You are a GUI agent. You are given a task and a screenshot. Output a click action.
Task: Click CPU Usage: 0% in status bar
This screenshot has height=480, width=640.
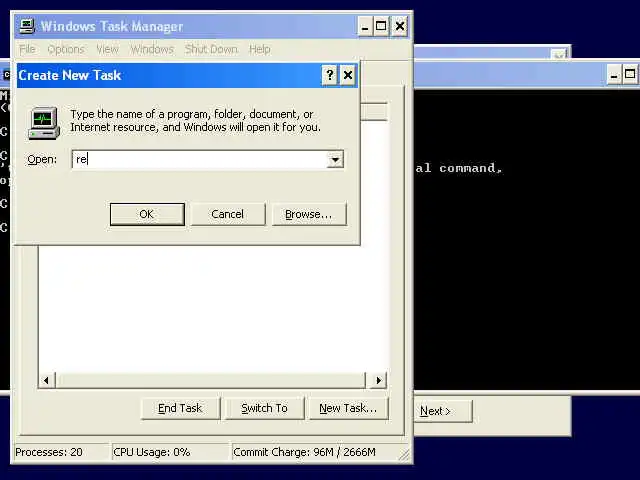(152, 452)
